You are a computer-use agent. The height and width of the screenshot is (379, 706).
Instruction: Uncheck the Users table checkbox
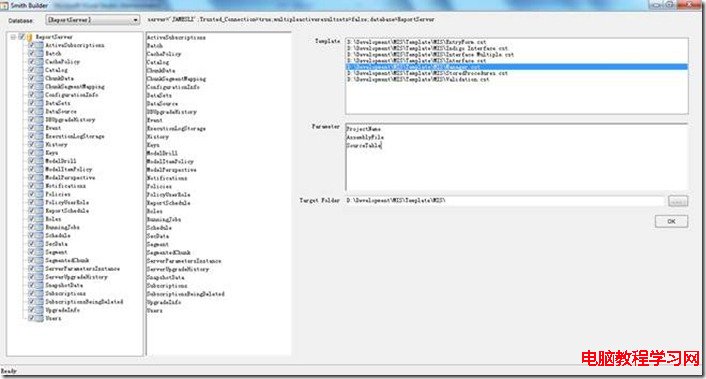(x=31, y=318)
